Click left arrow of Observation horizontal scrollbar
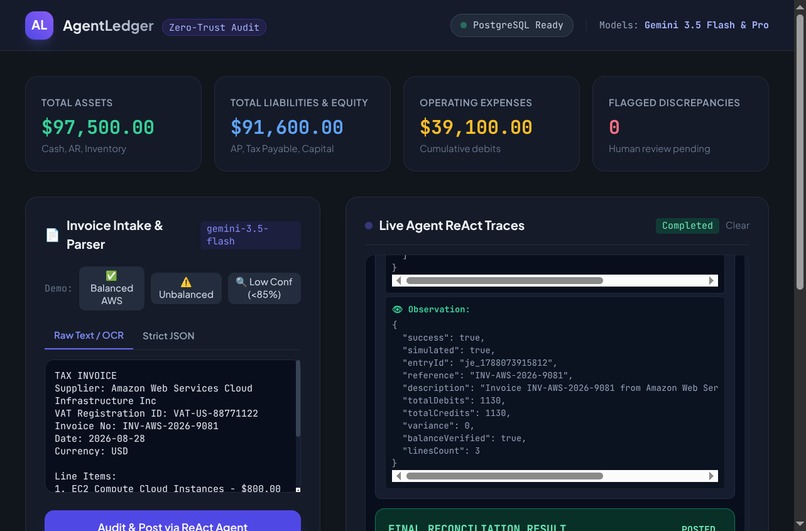Image resolution: width=806 pixels, height=531 pixels. point(398,476)
